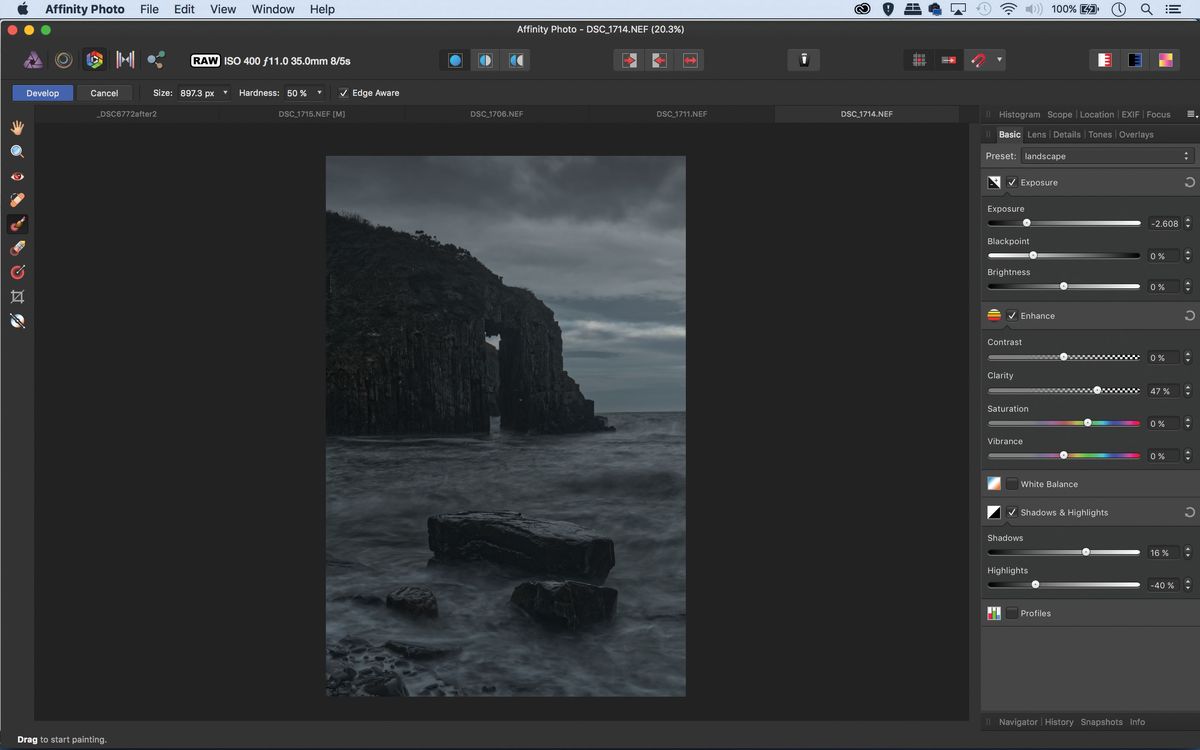Click the Cancel button
Image resolution: width=1200 pixels, height=750 pixels.
click(x=104, y=92)
